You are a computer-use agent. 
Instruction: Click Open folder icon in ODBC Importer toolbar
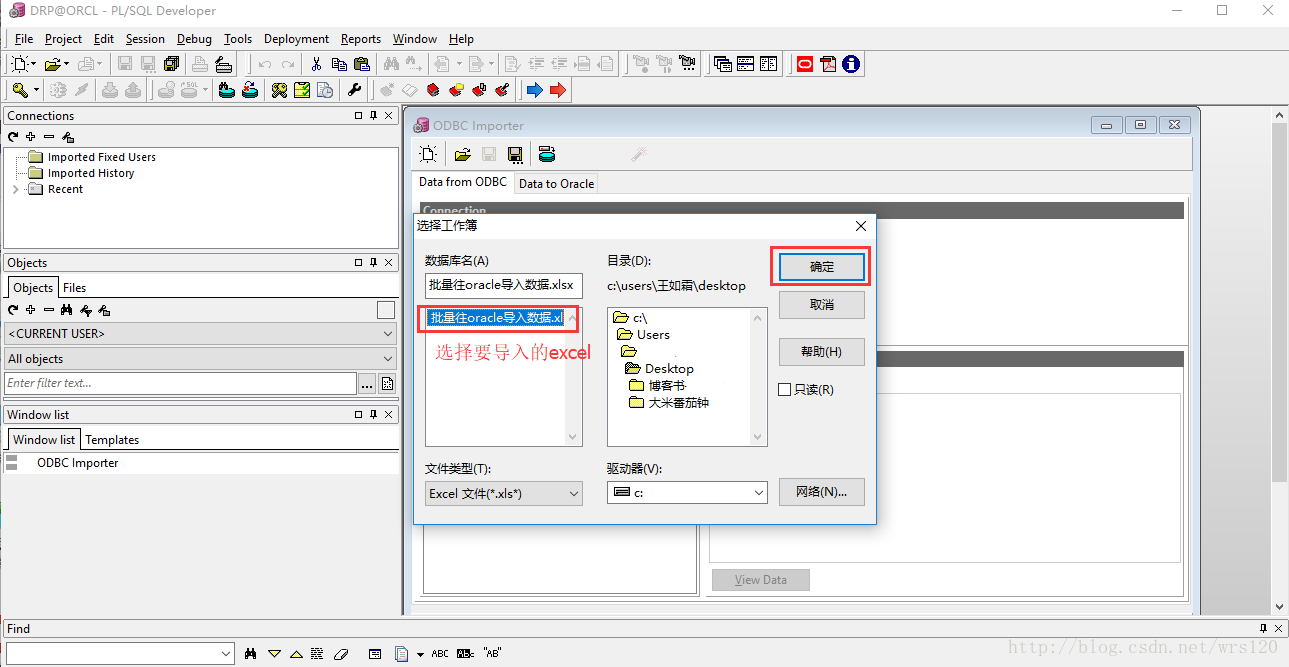pos(462,154)
